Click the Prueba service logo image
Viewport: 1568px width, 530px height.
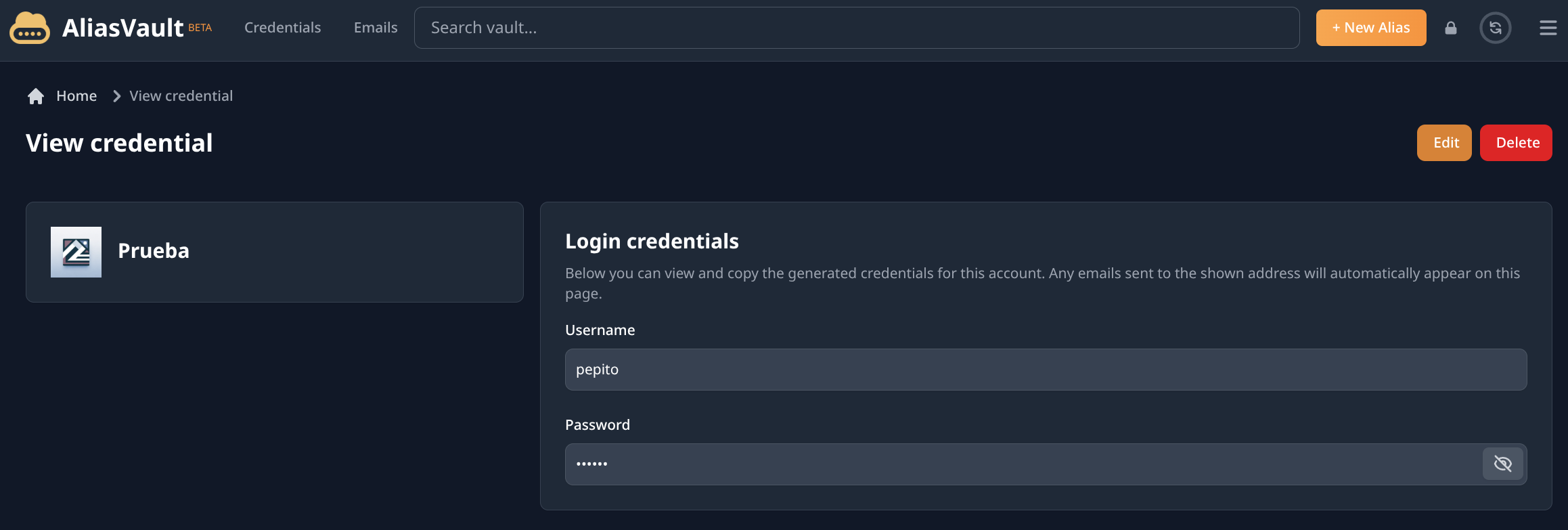click(76, 252)
